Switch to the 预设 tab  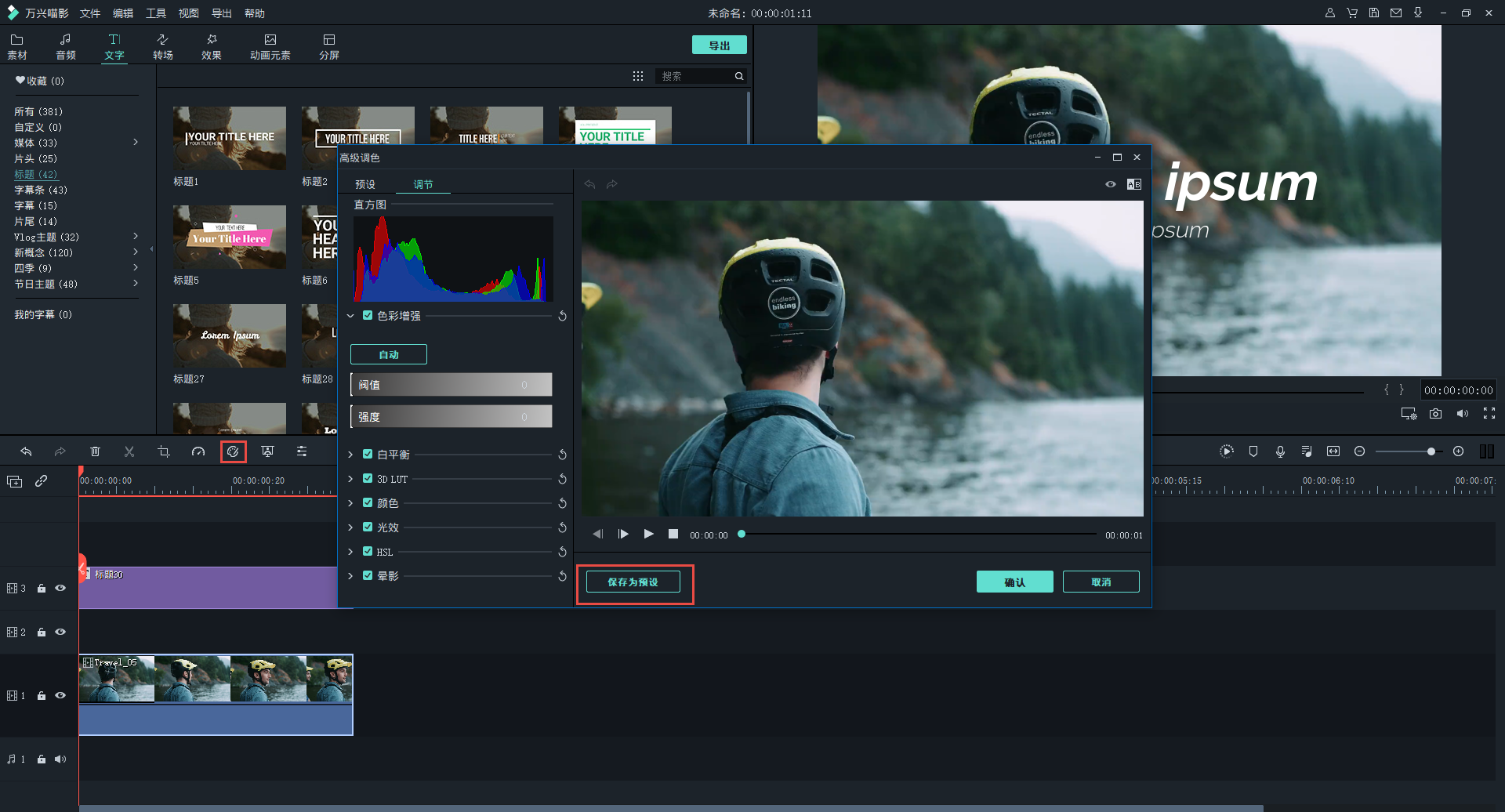(365, 184)
